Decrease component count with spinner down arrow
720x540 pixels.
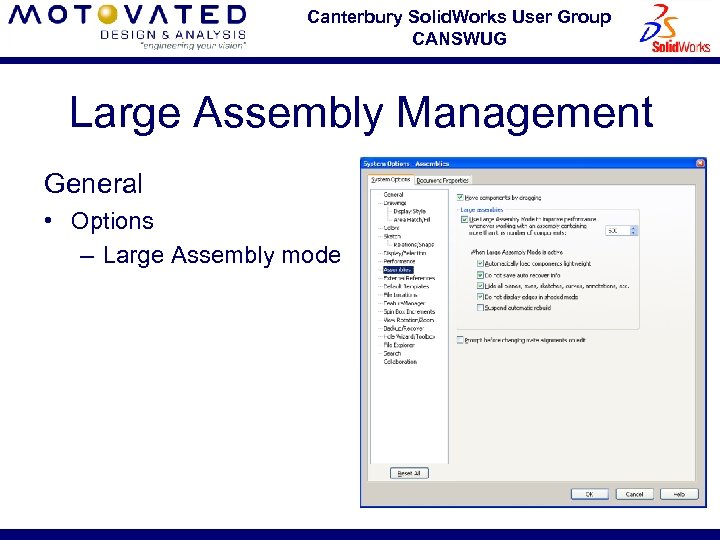pyautogui.click(x=633, y=233)
